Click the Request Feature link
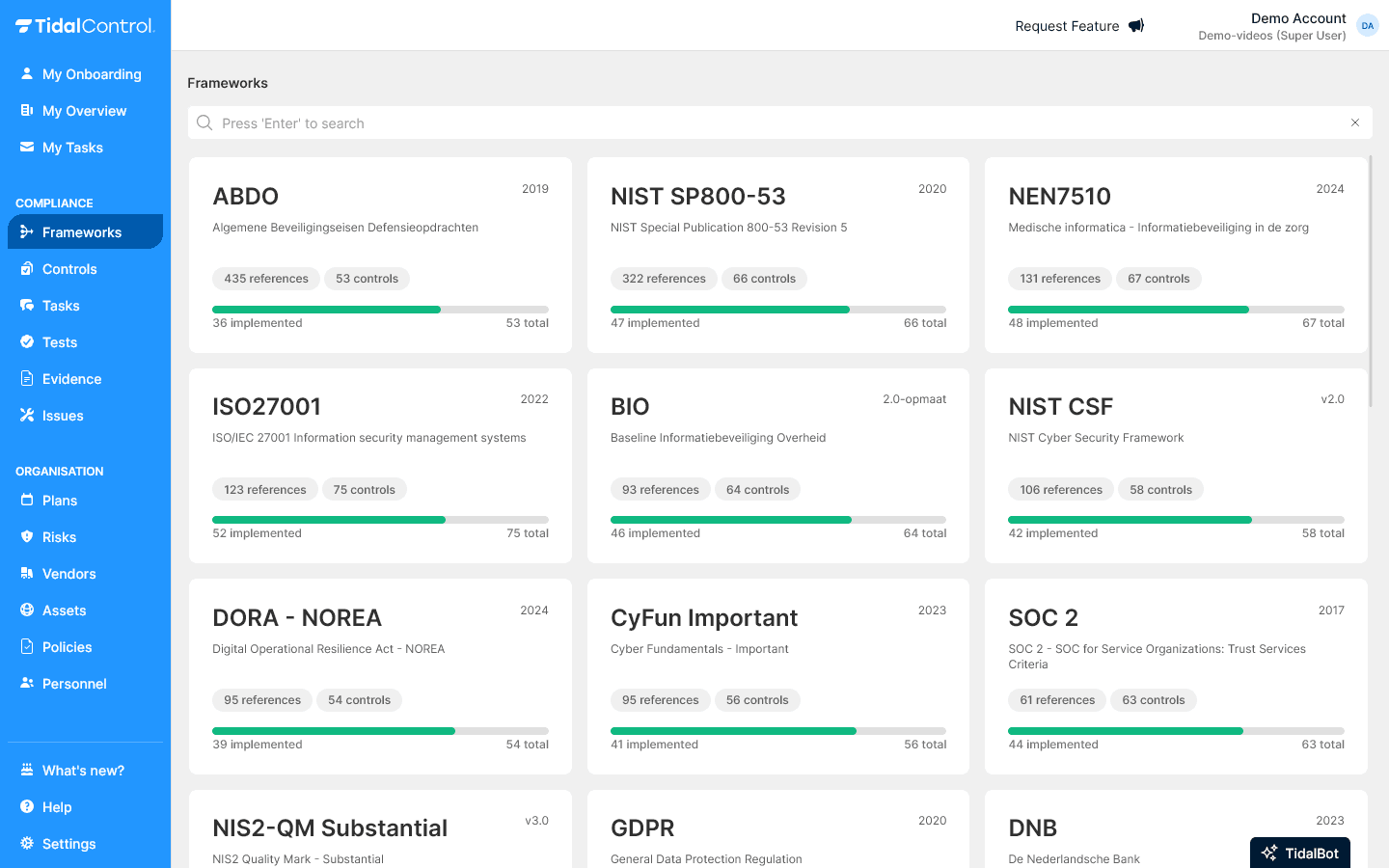This screenshot has height=868, width=1389. pos(1066,26)
